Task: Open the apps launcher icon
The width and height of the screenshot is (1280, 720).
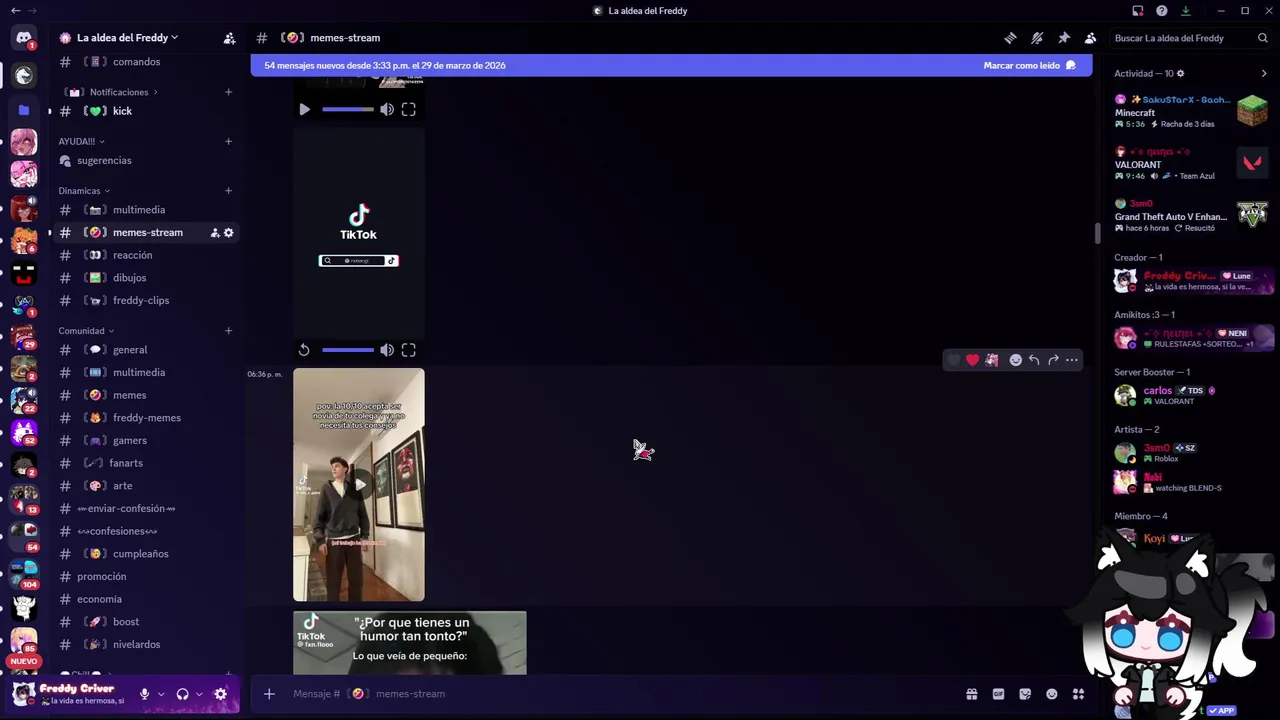Action: pos(1078,694)
